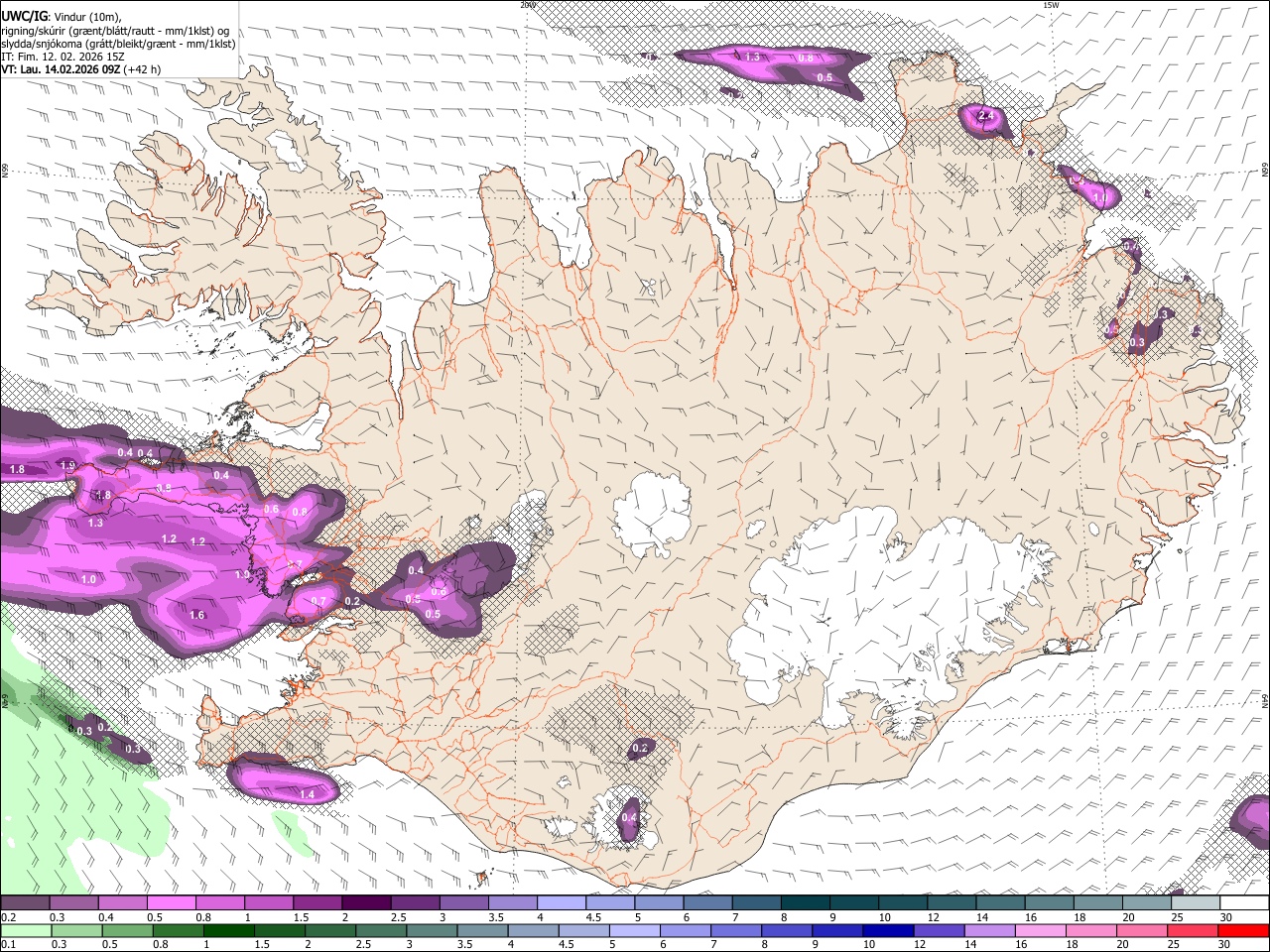Select the top-row legend swatch starting at 3.5
1270x952 pixels.
512,902
